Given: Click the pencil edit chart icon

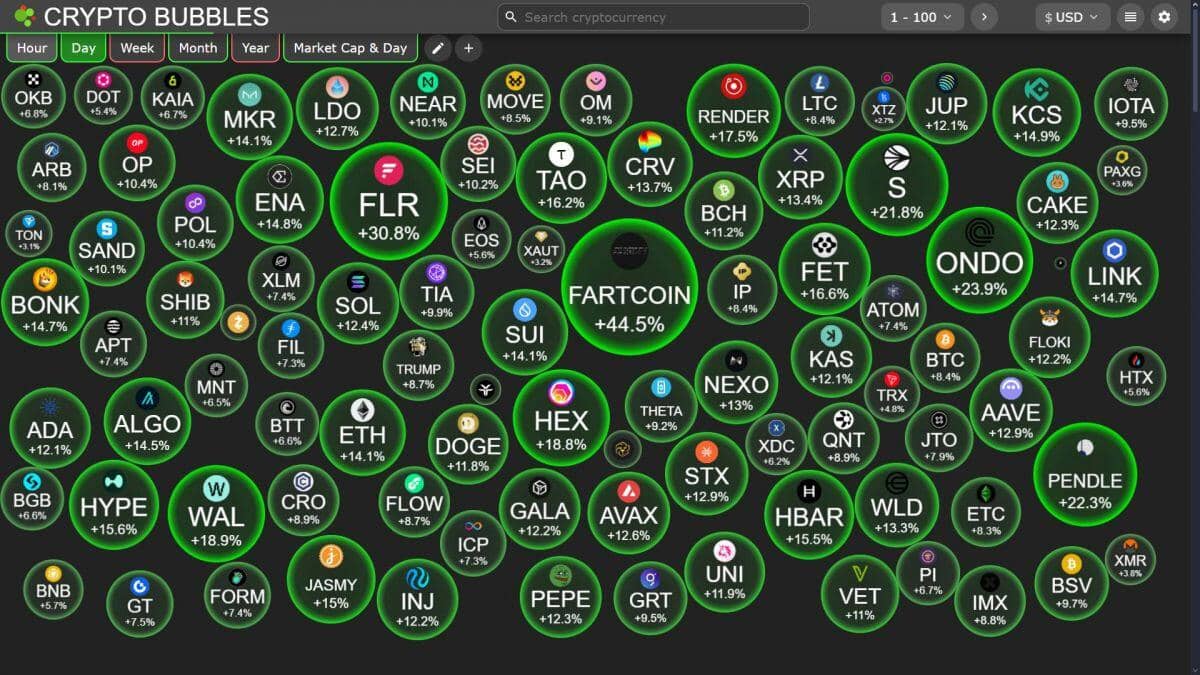Looking at the screenshot, I should 438,48.
